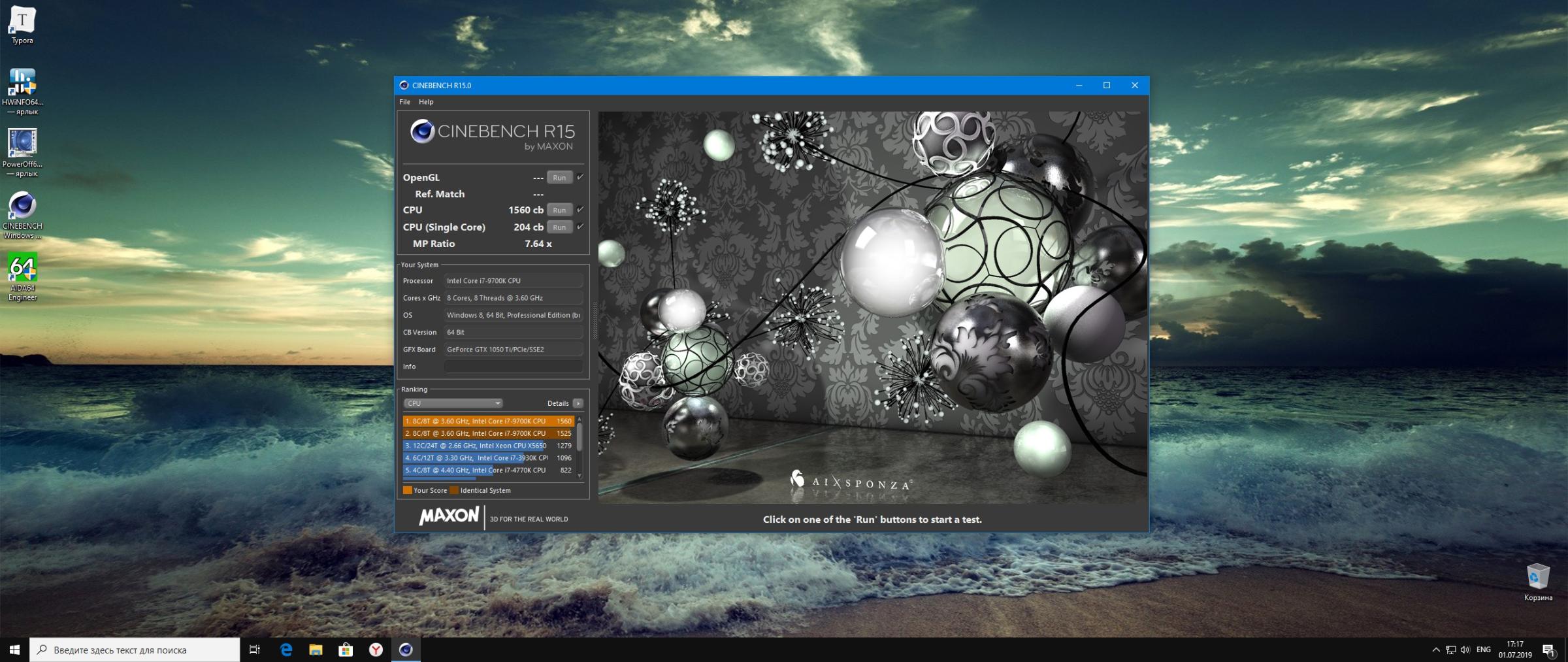Toggle the CPU test checkmark
Viewport: 1568px width, 662px height.
pyautogui.click(x=580, y=210)
